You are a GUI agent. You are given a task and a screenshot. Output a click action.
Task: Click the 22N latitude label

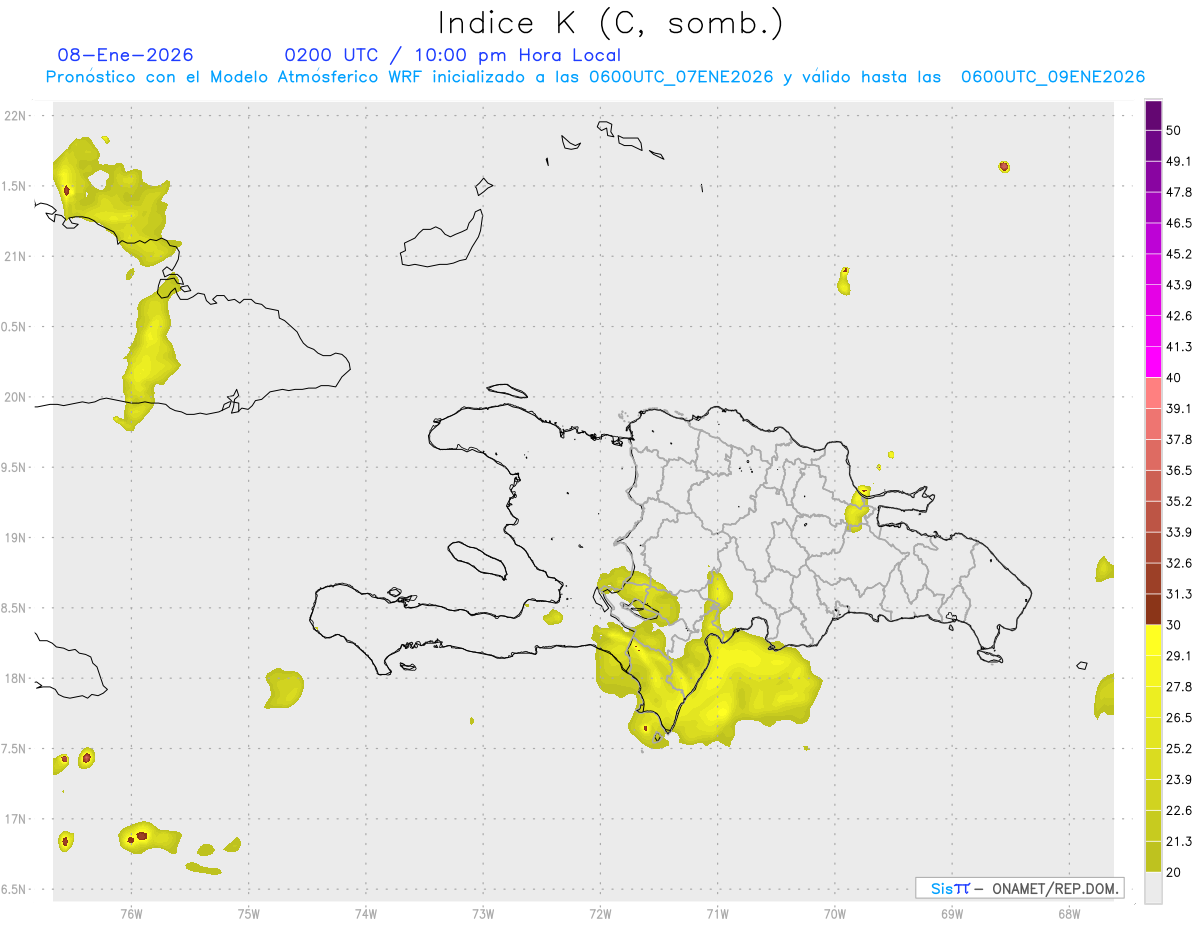pyautogui.click(x=15, y=115)
